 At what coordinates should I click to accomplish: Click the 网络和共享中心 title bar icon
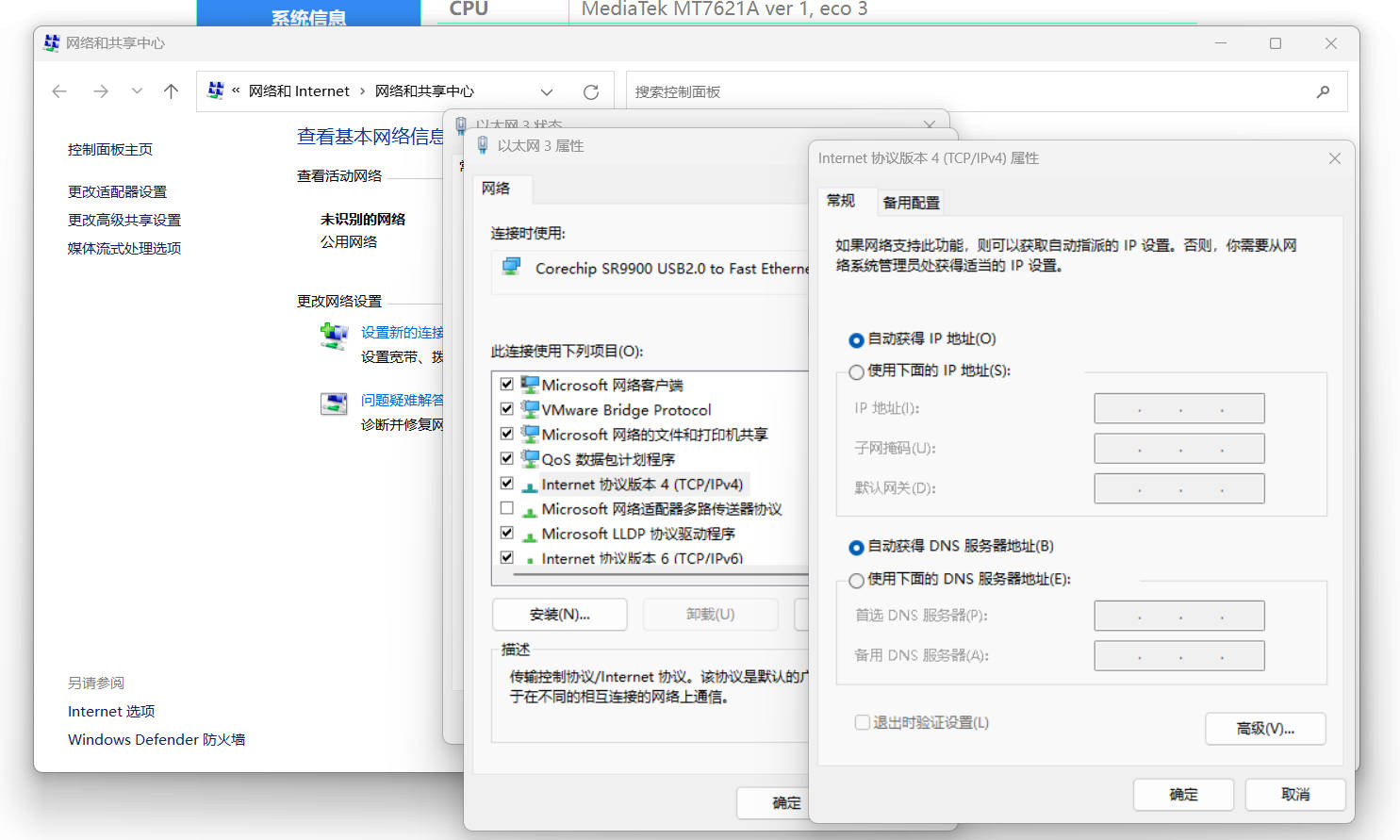(52, 43)
